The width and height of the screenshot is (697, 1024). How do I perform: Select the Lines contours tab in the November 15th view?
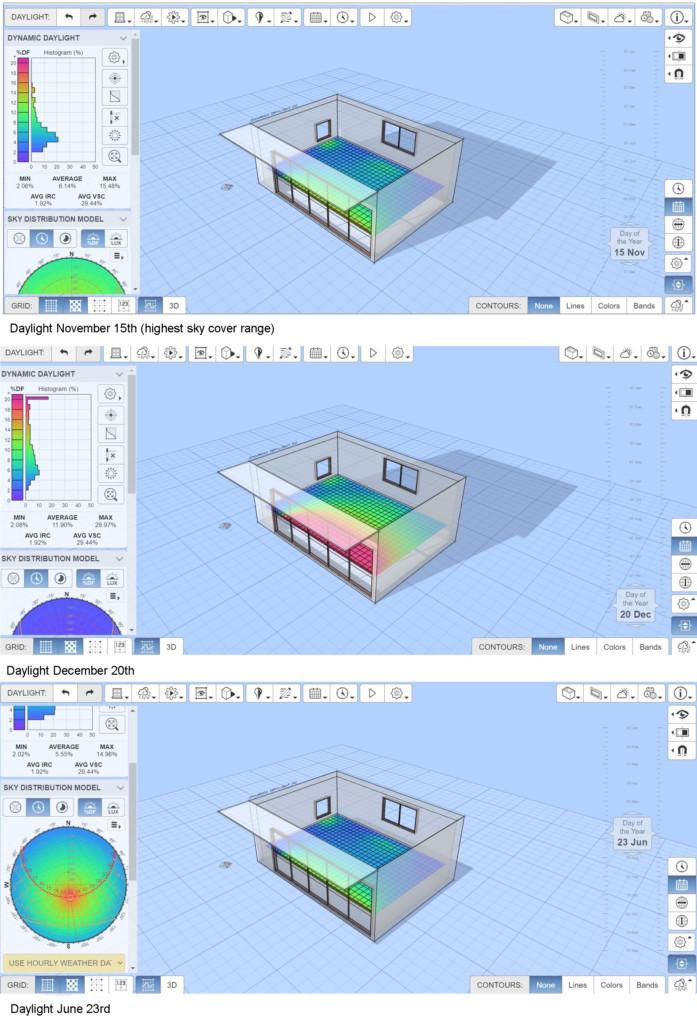pos(575,305)
